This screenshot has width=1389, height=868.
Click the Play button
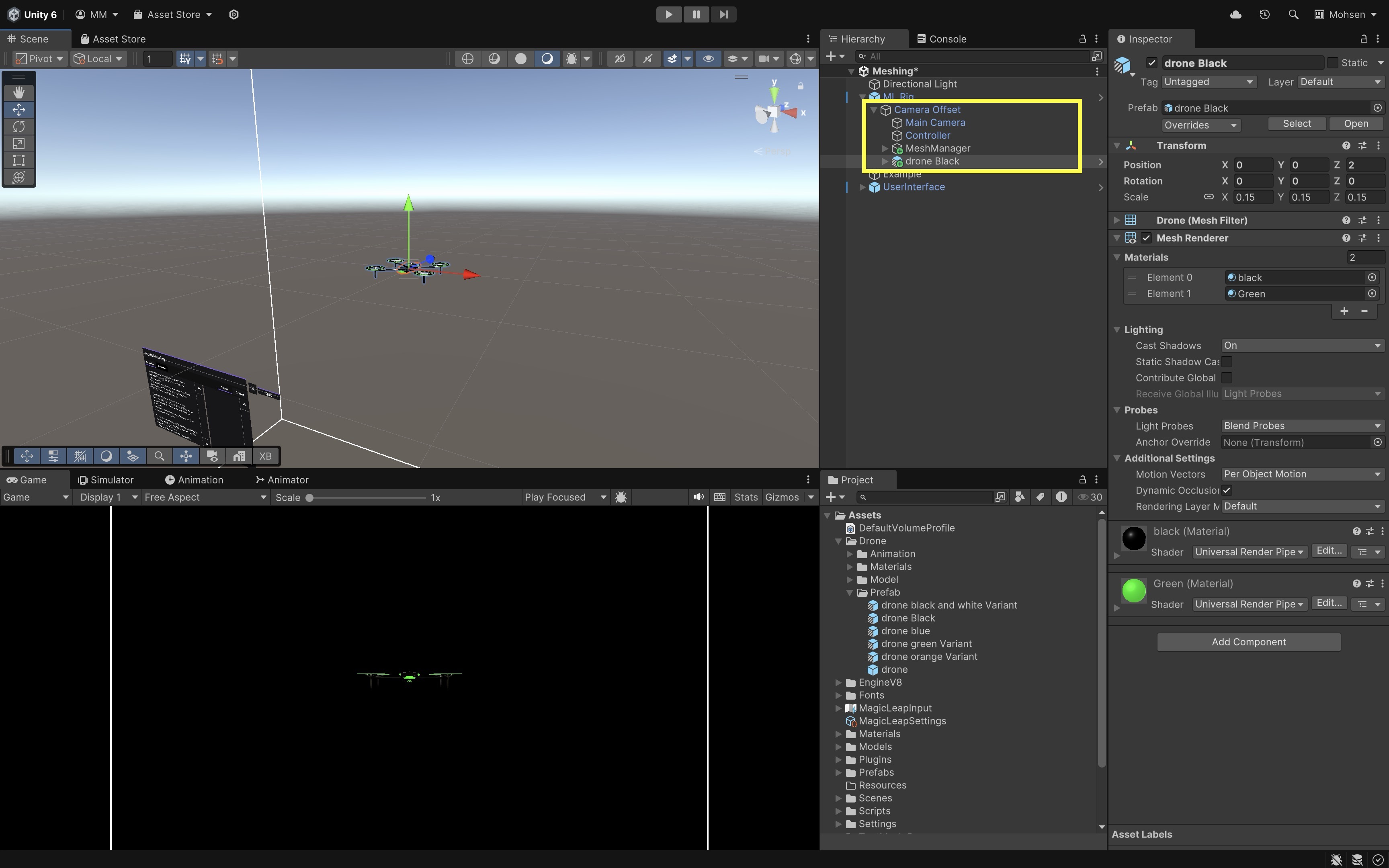(x=669, y=14)
